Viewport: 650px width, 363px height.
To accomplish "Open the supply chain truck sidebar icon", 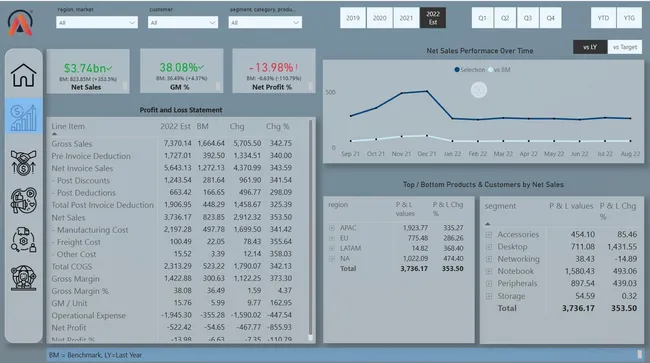I will (x=24, y=240).
